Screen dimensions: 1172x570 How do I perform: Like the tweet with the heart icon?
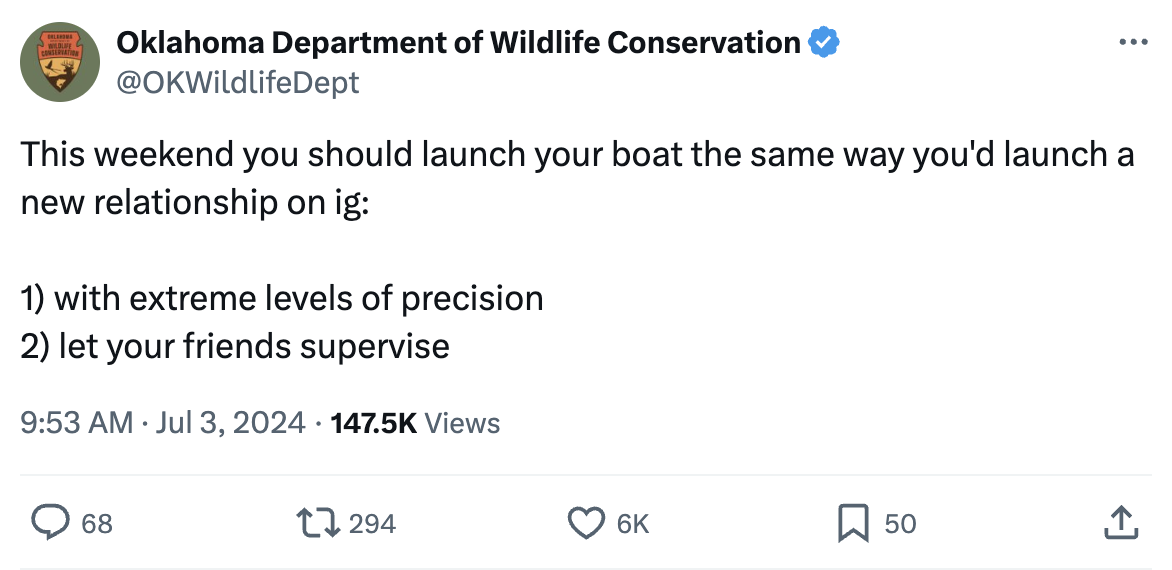(x=587, y=523)
